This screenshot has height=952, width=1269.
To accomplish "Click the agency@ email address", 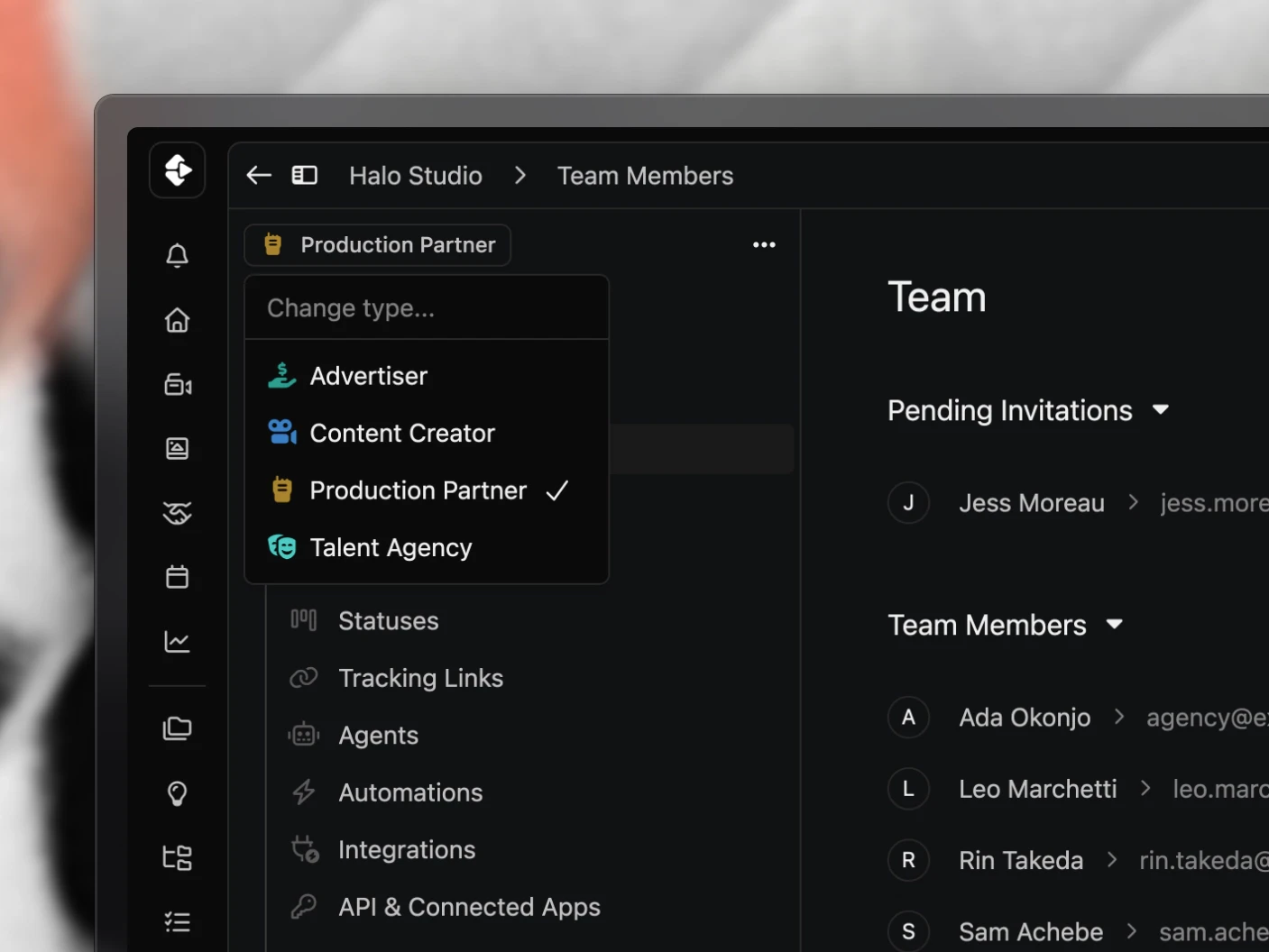I will pyautogui.click(x=1207, y=718).
